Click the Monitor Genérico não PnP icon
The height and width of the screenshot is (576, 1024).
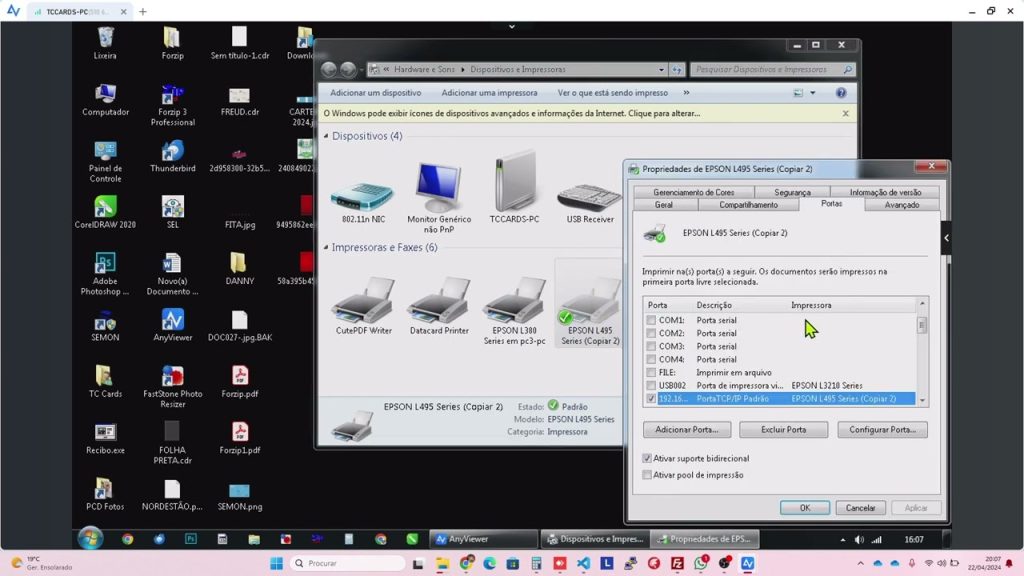coord(439,190)
